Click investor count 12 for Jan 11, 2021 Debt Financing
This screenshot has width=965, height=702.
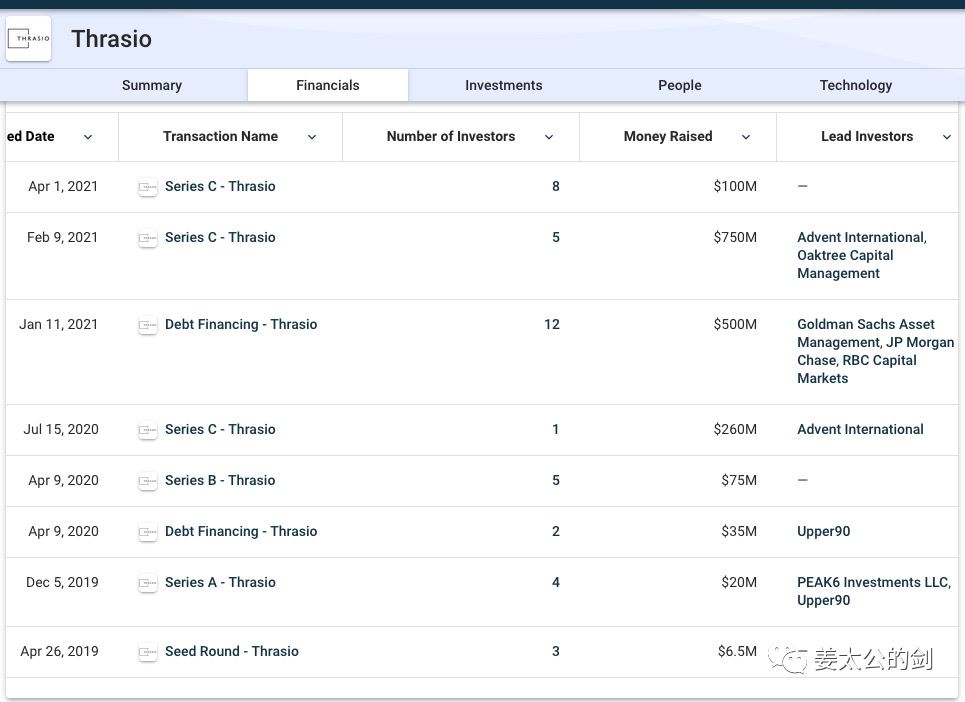pyautogui.click(x=552, y=325)
